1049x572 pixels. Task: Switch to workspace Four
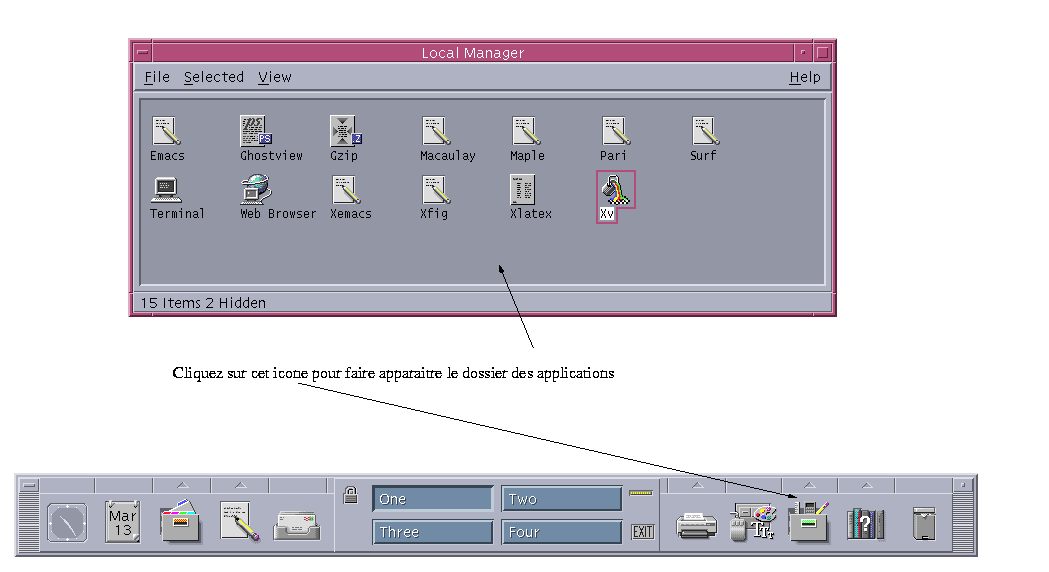(x=562, y=533)
